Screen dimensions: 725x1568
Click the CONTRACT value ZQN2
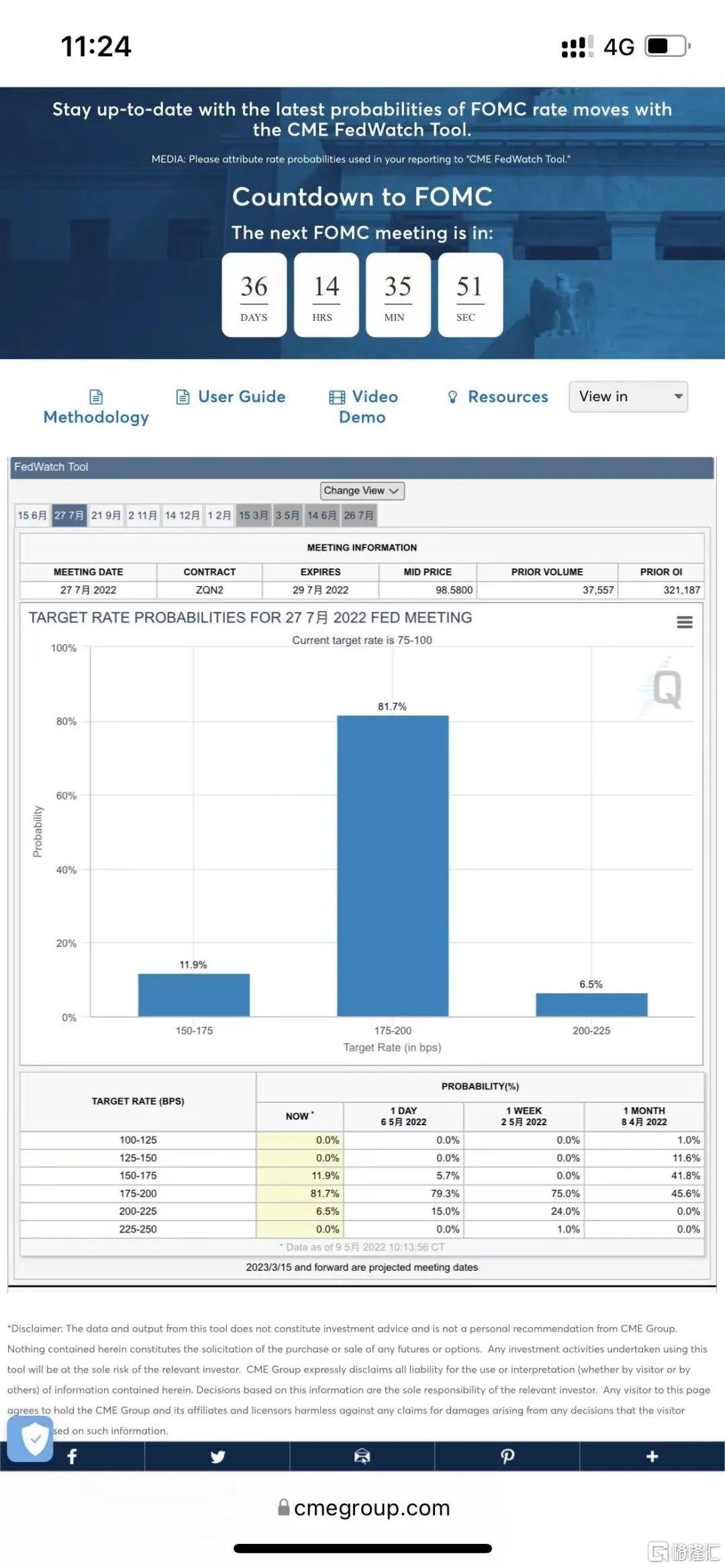coord(209,590)
